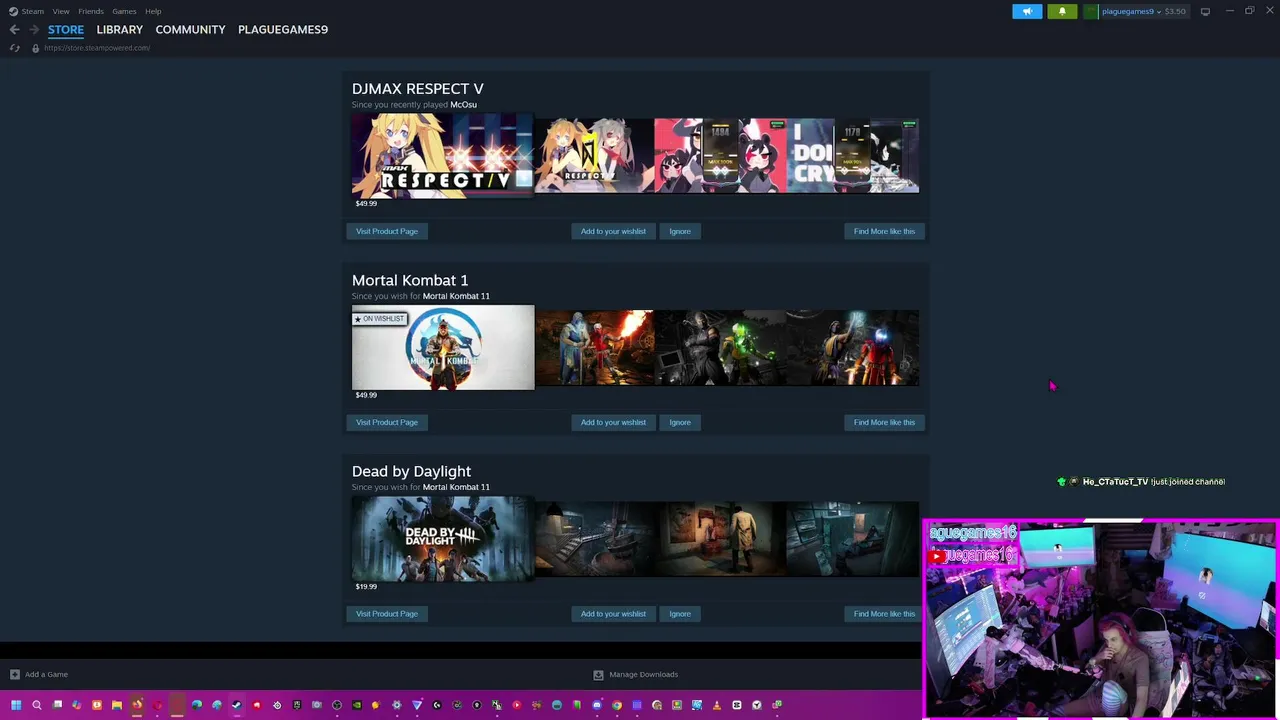Image resolution: width=1280 pixels, height=720 pixels.
Task: Click the ON WISHLIST badge on Mortal Kombat 1
Action: 379,319
